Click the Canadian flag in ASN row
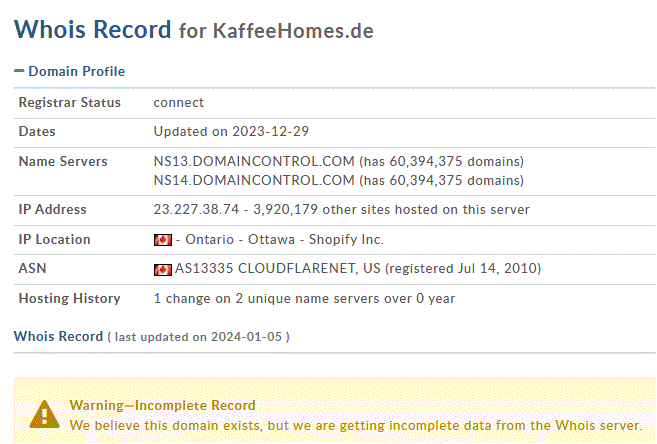Screen dimensions: 657x444 163,270
